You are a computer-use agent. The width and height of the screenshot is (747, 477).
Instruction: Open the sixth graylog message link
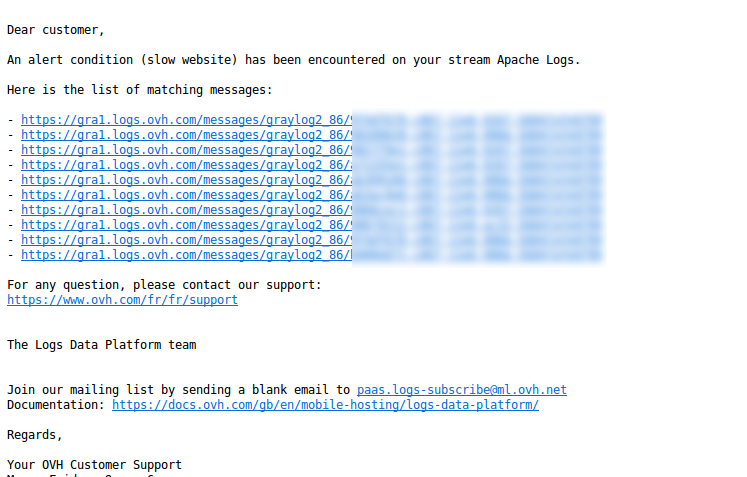click(185, 195)
